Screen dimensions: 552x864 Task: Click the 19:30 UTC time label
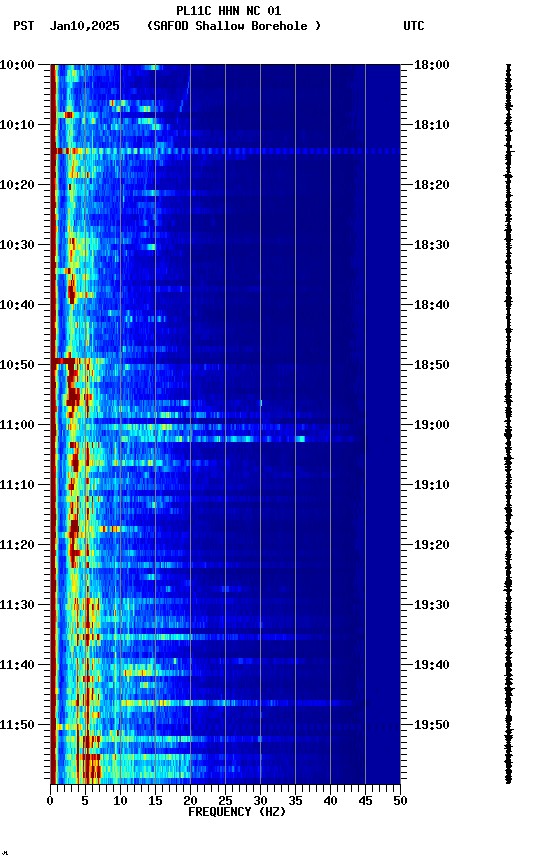point(432,606)
